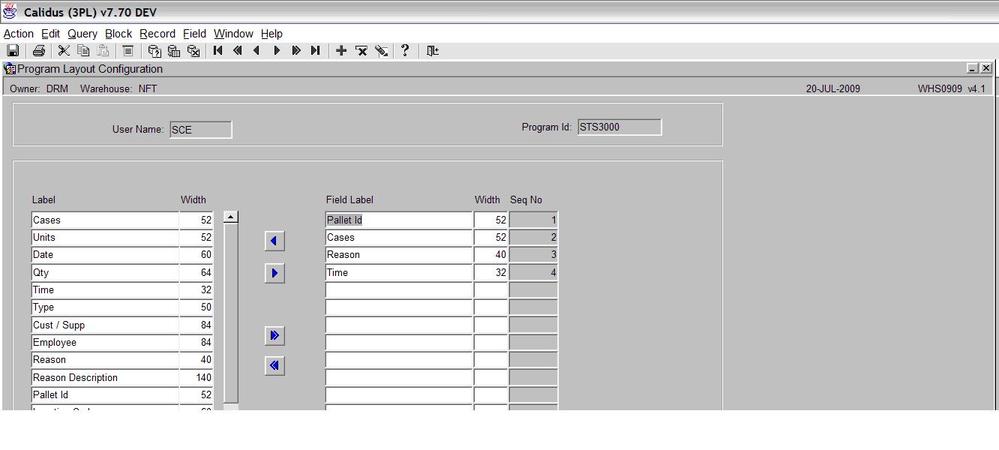Viewport: 999px width, 450px height.
Task: Click in the Program Id field
Action: pyautogui.click(x=619, y=127)
